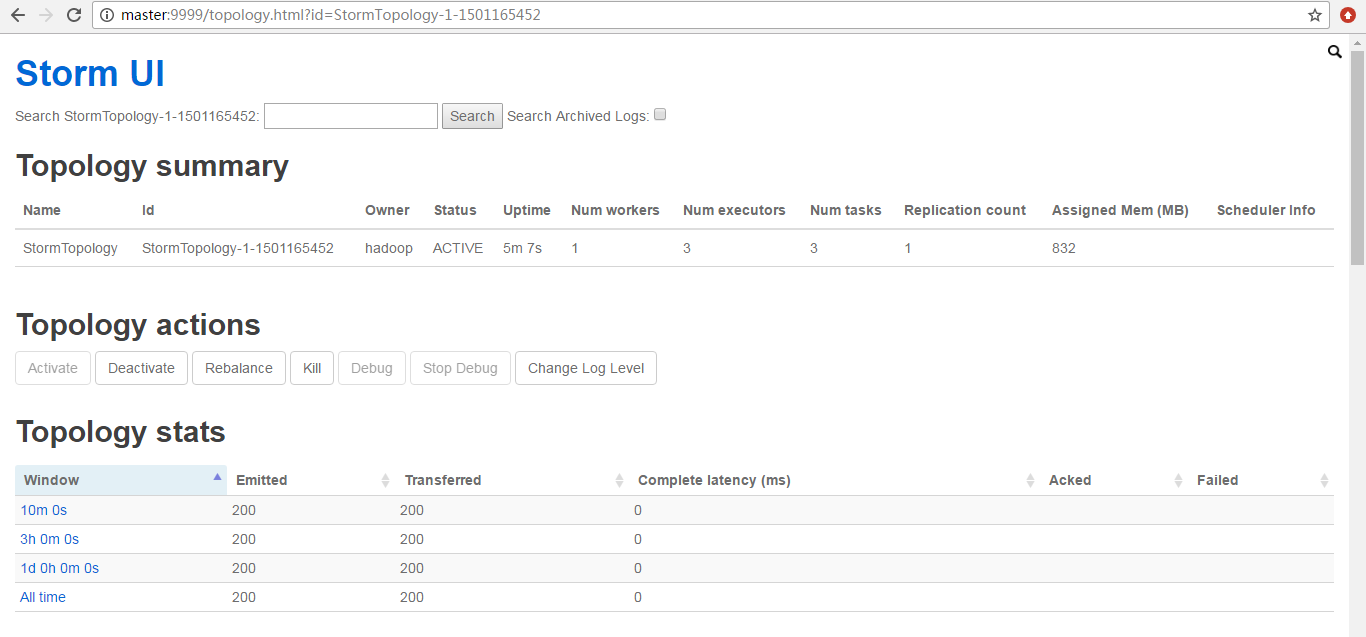Click the Scheduler Info column header
This screenshot has height=637, width=1366.
pyautogui.click(x=1266, y=210)
